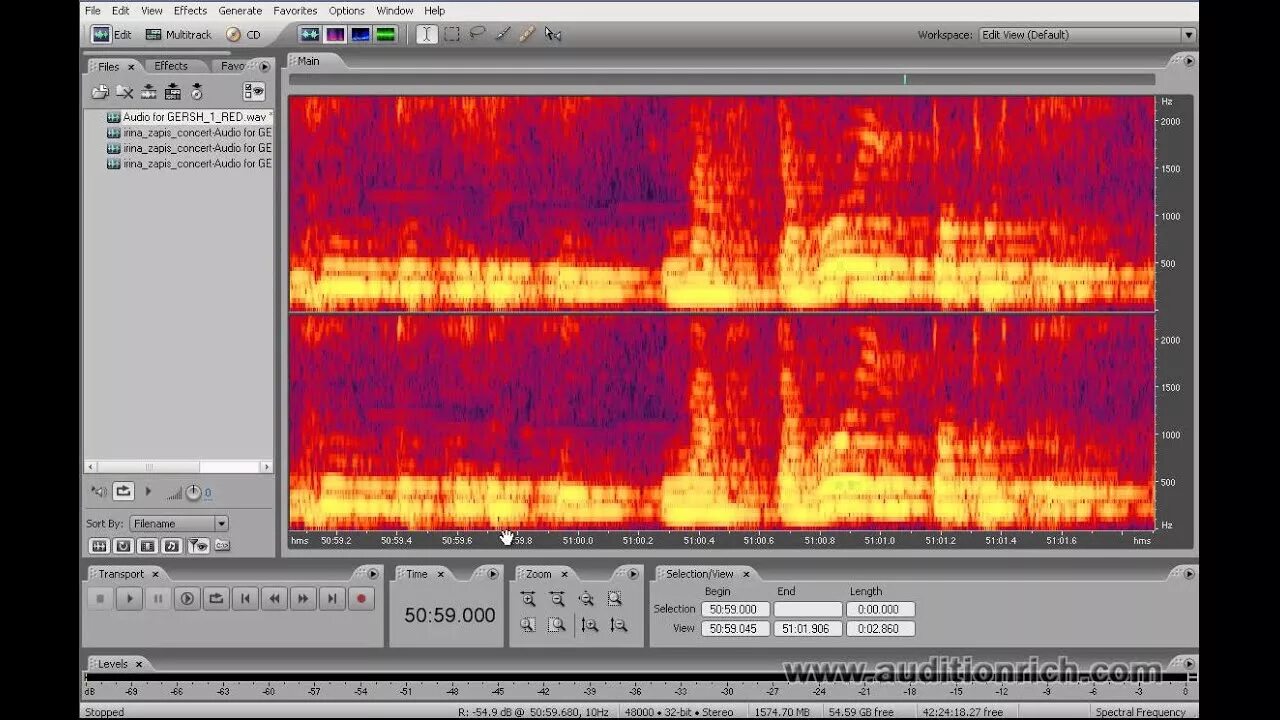Image resolution: width=1280 pixels, height=720 pixels.
Task: Toggle Loop Play in Files panel
Action: pyautogui.click(x=123, y=491)
